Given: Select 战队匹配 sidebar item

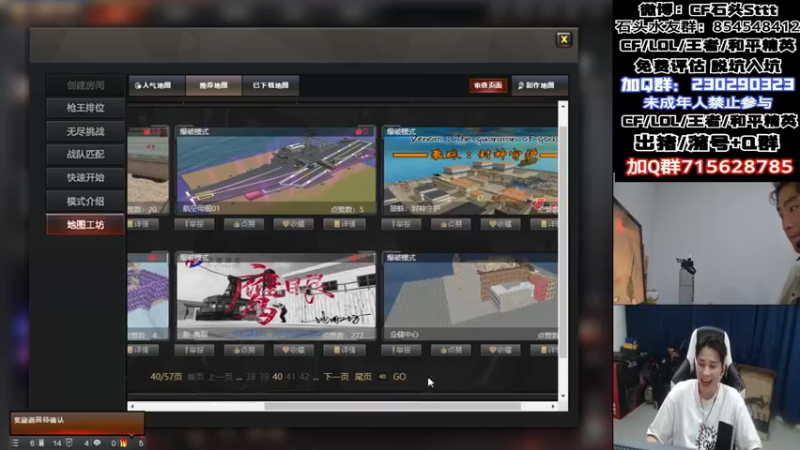Looking at the screenshot, I should coord(85,155).
